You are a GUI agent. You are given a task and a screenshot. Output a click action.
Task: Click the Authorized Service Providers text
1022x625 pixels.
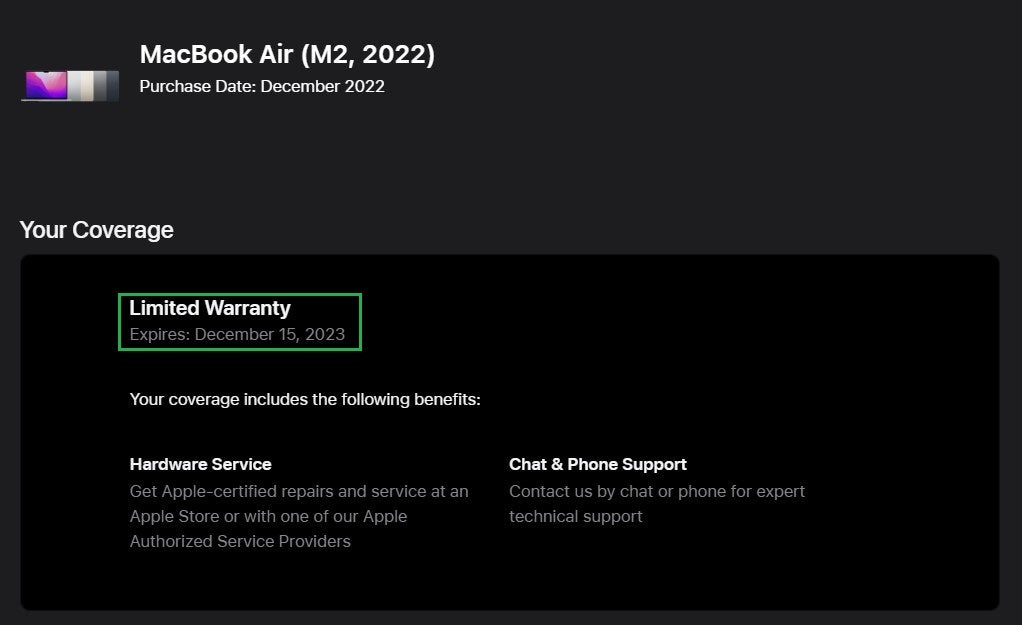tap(240, 541)
